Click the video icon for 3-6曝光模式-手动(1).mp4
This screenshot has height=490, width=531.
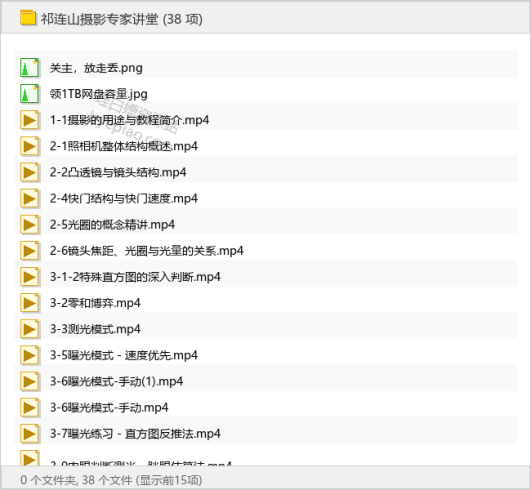click(x=29, y=381)
